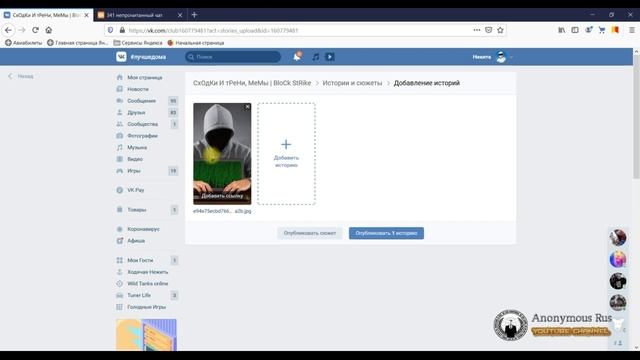Click Добавить ссылку on story thumbnail
640x360 pixels.
pos(222,196)
